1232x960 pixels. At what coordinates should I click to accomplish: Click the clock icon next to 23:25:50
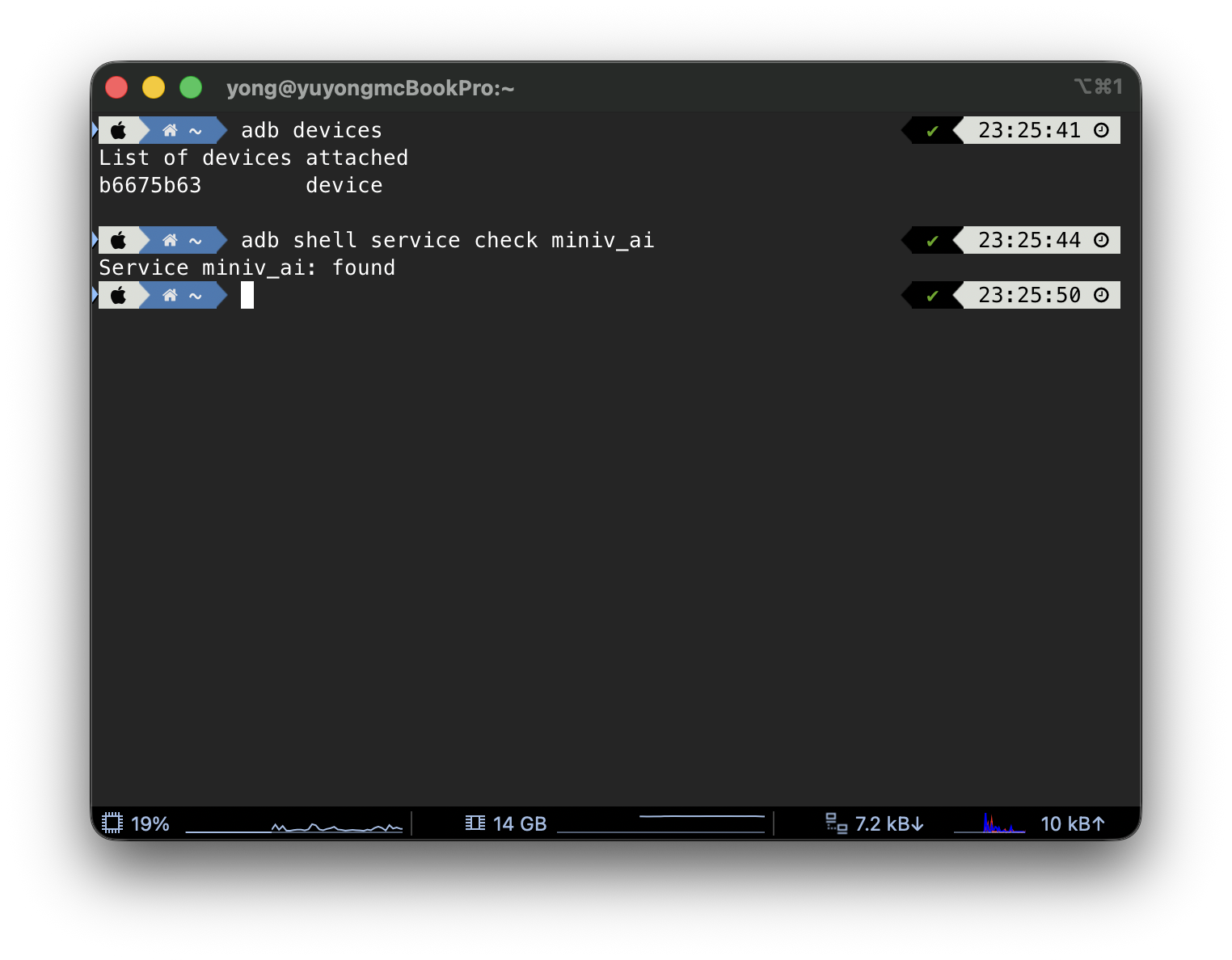tap(1101, 295)
